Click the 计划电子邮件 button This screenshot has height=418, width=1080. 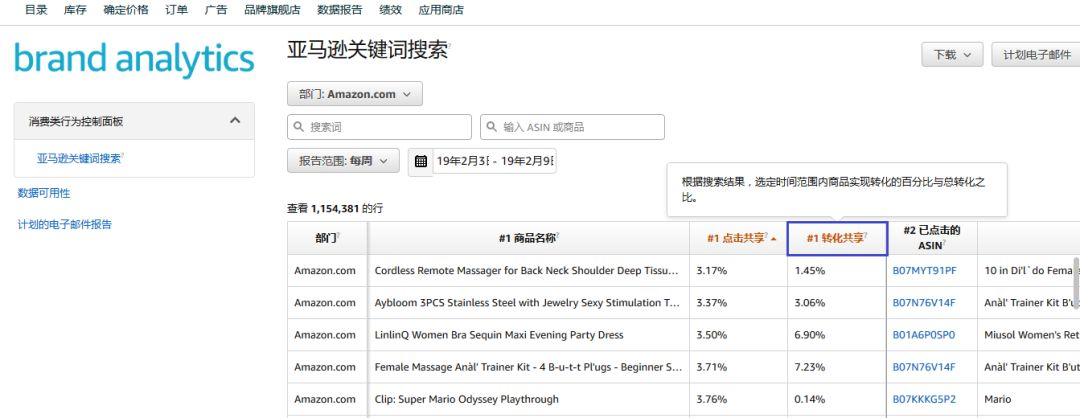click(x=1037, y=54)
